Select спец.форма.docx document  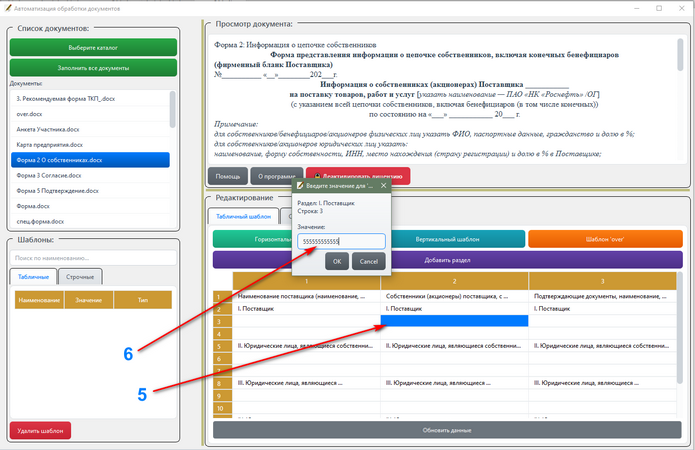coord(90,221)
